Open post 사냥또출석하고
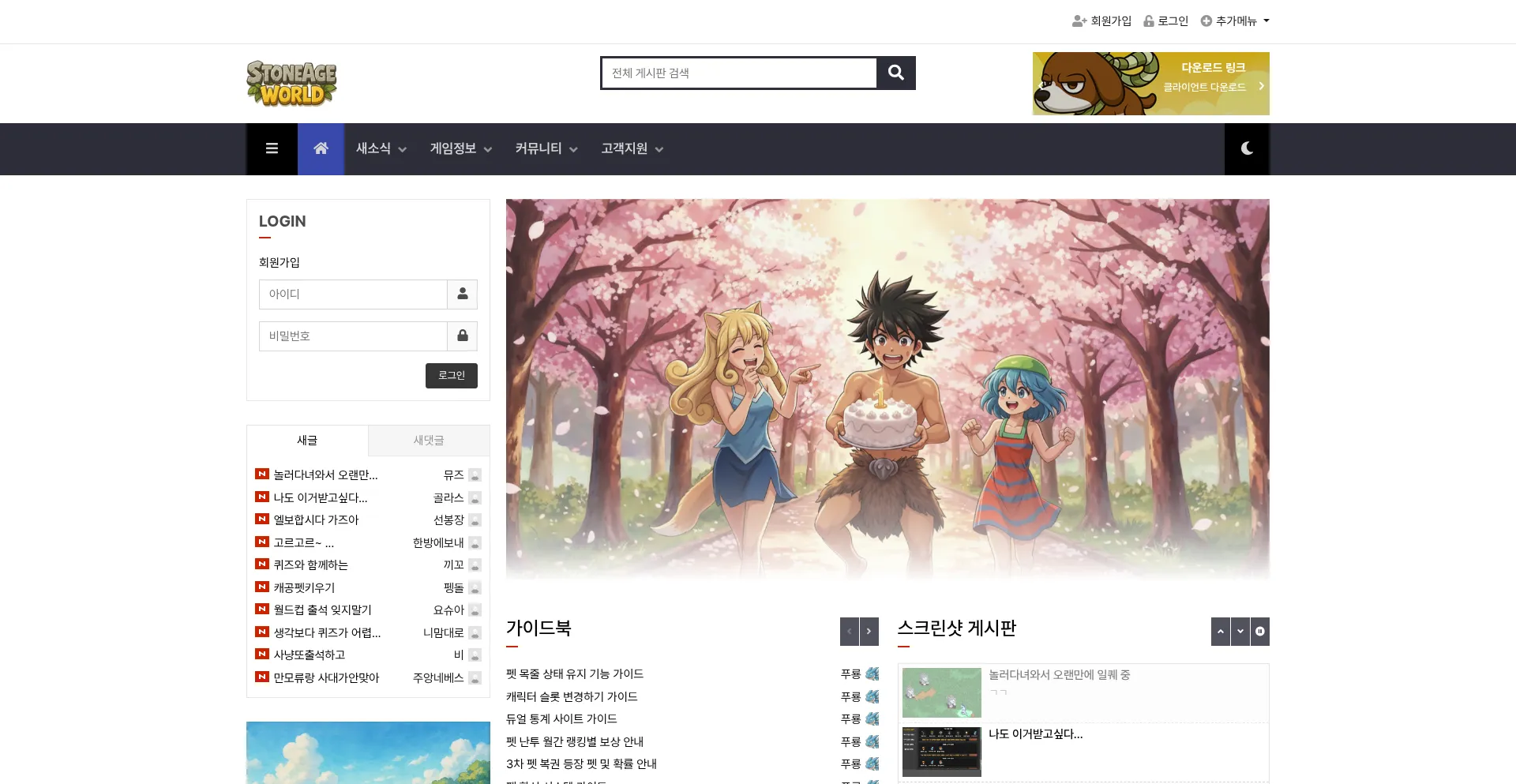Image resolution: width=1516 pixels, height=784 pixels. [310, 655]
